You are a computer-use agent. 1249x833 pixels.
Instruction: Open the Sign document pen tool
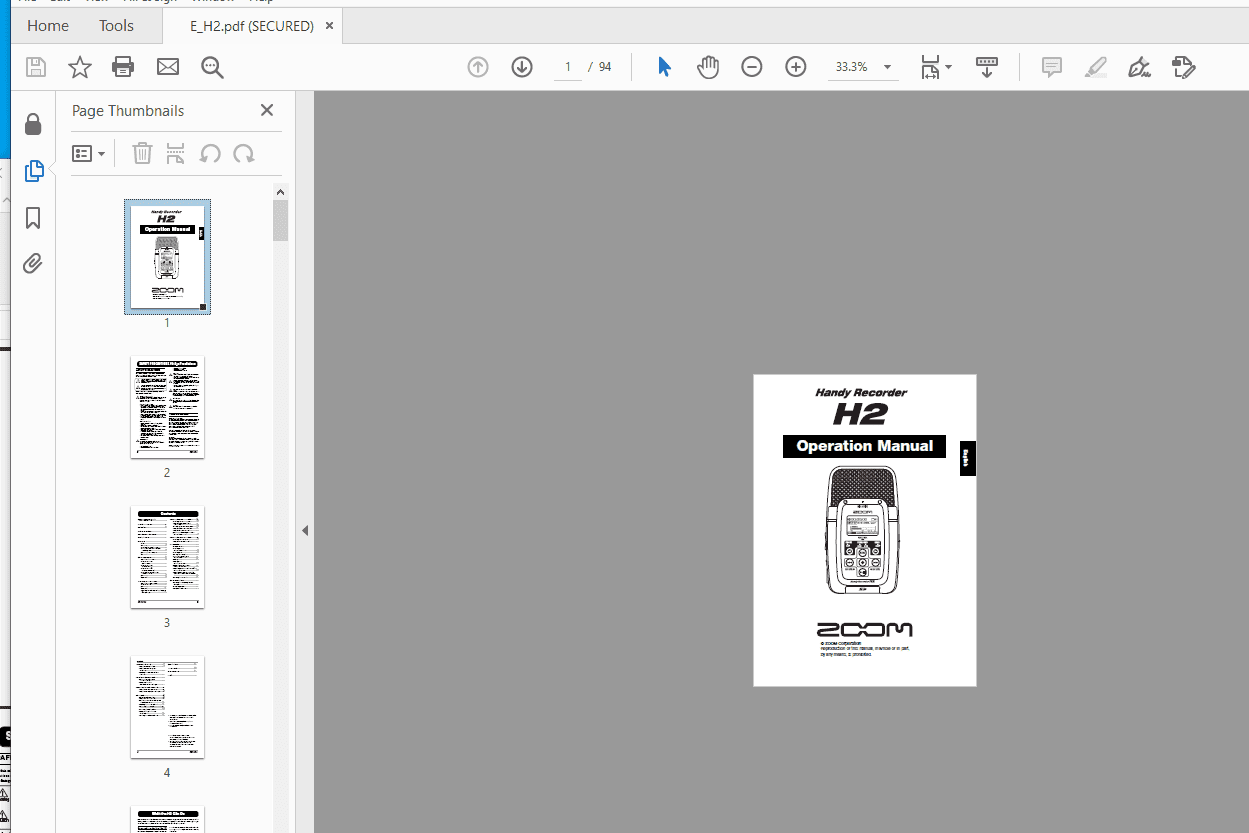[x=1139, y=67]
